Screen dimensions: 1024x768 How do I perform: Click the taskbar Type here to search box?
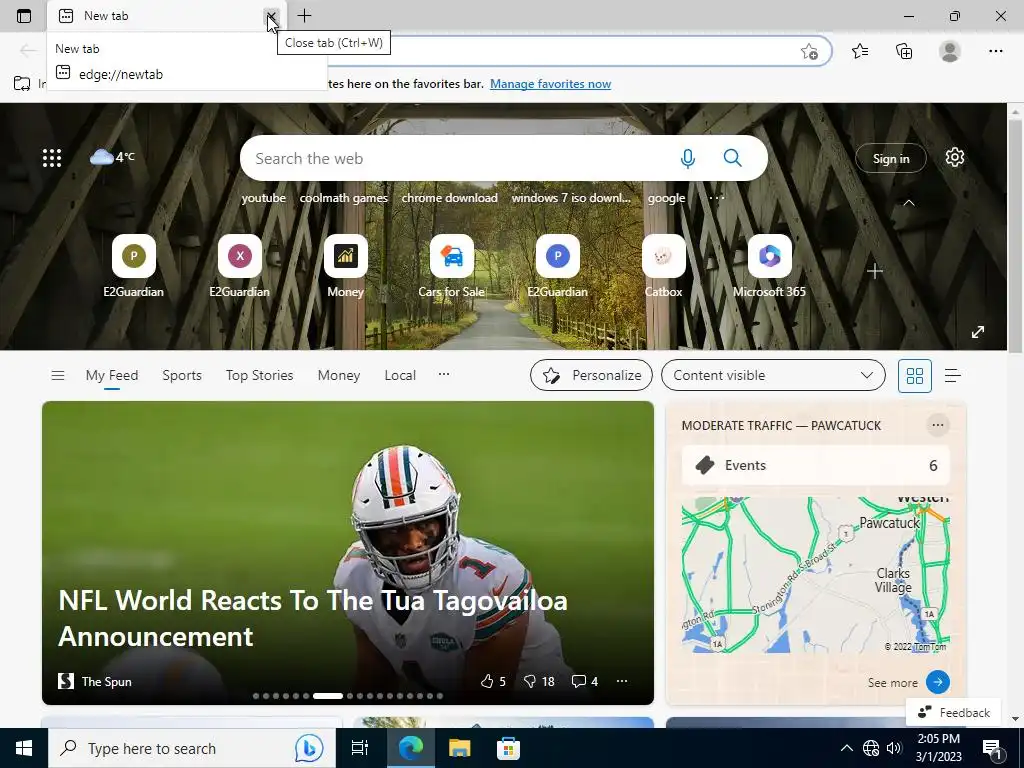click(x=191, y=748)
